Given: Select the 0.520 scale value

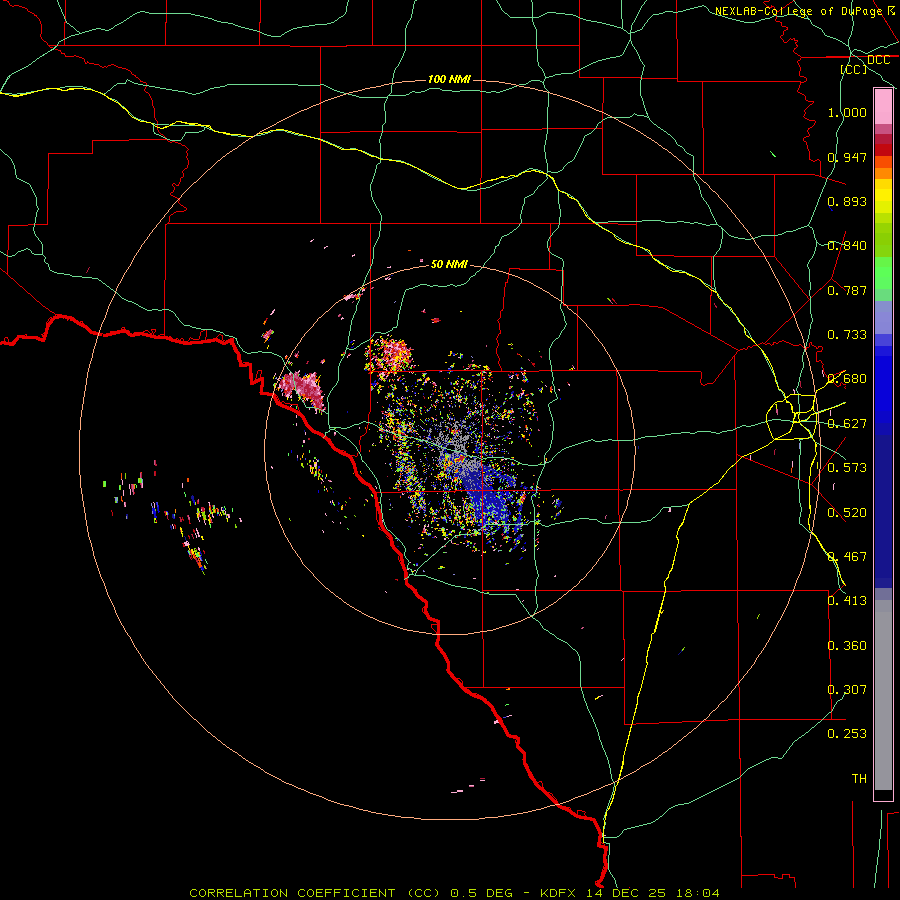Looking at the screenshot, I should pyautogui.click(x=847, y=513).
